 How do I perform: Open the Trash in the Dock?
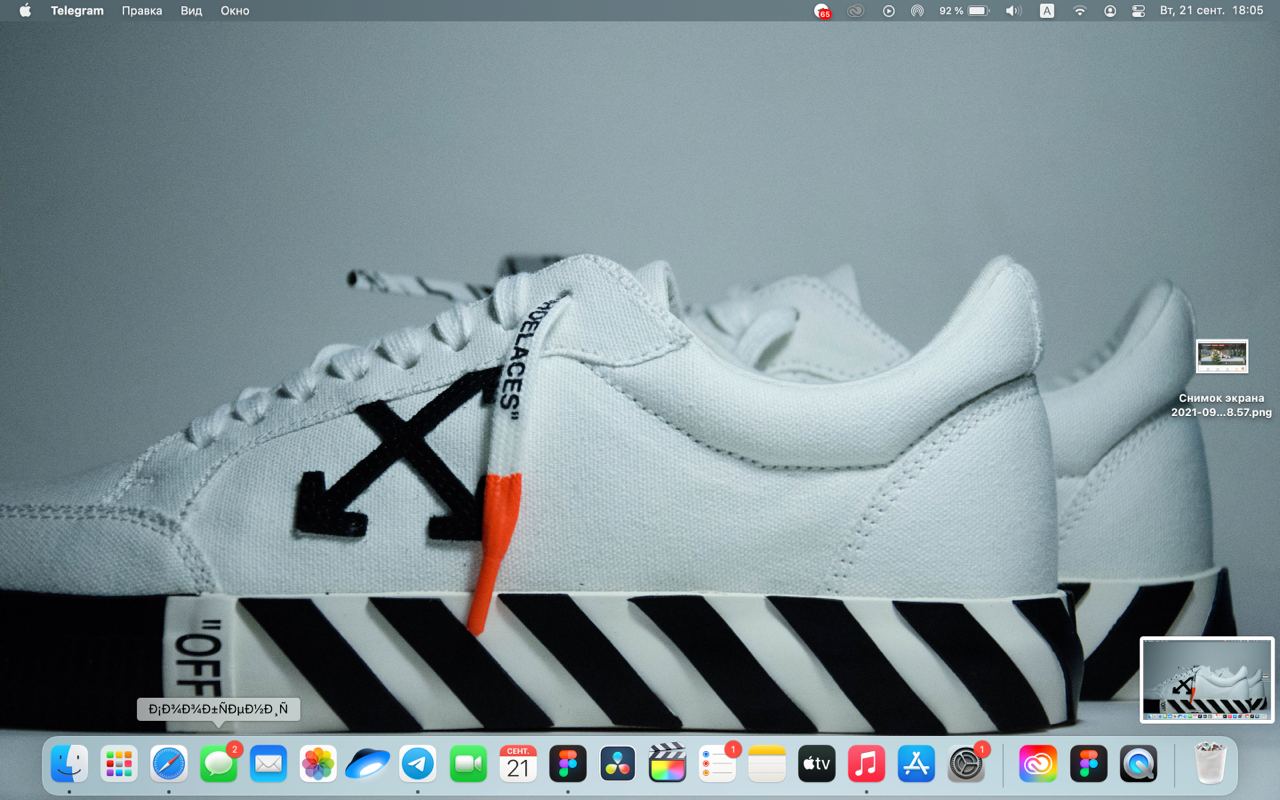[1210, 764]
